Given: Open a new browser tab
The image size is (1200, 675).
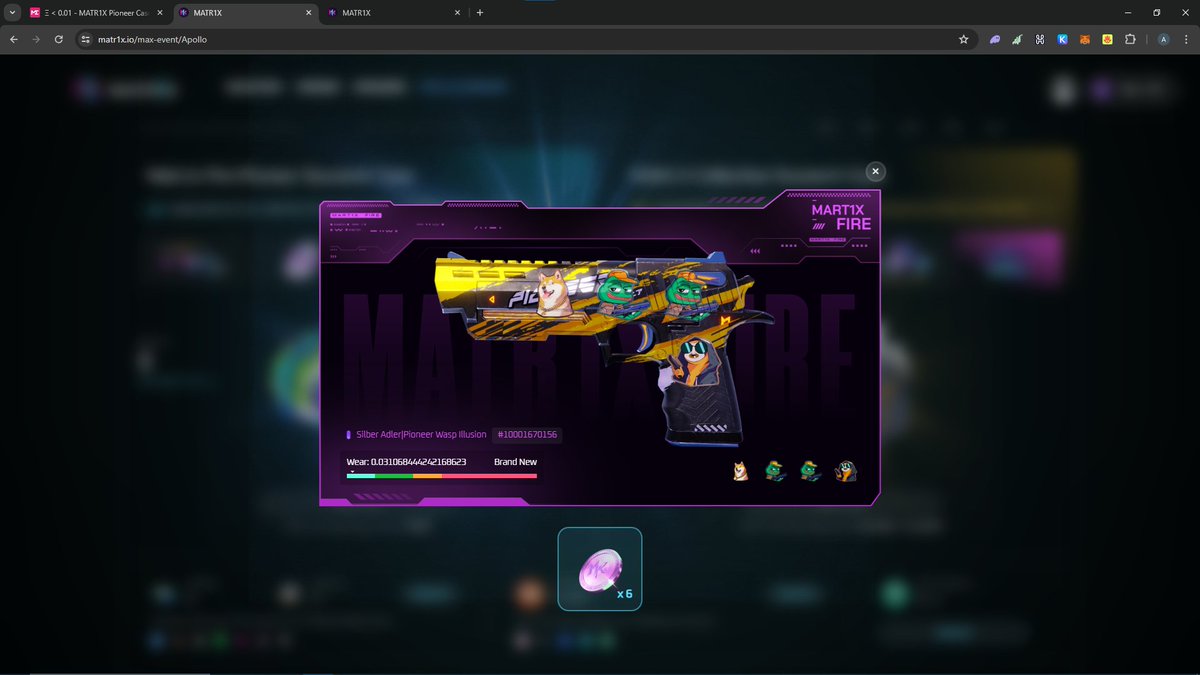Looking at the screenshot, I should [x=480, y=12].
